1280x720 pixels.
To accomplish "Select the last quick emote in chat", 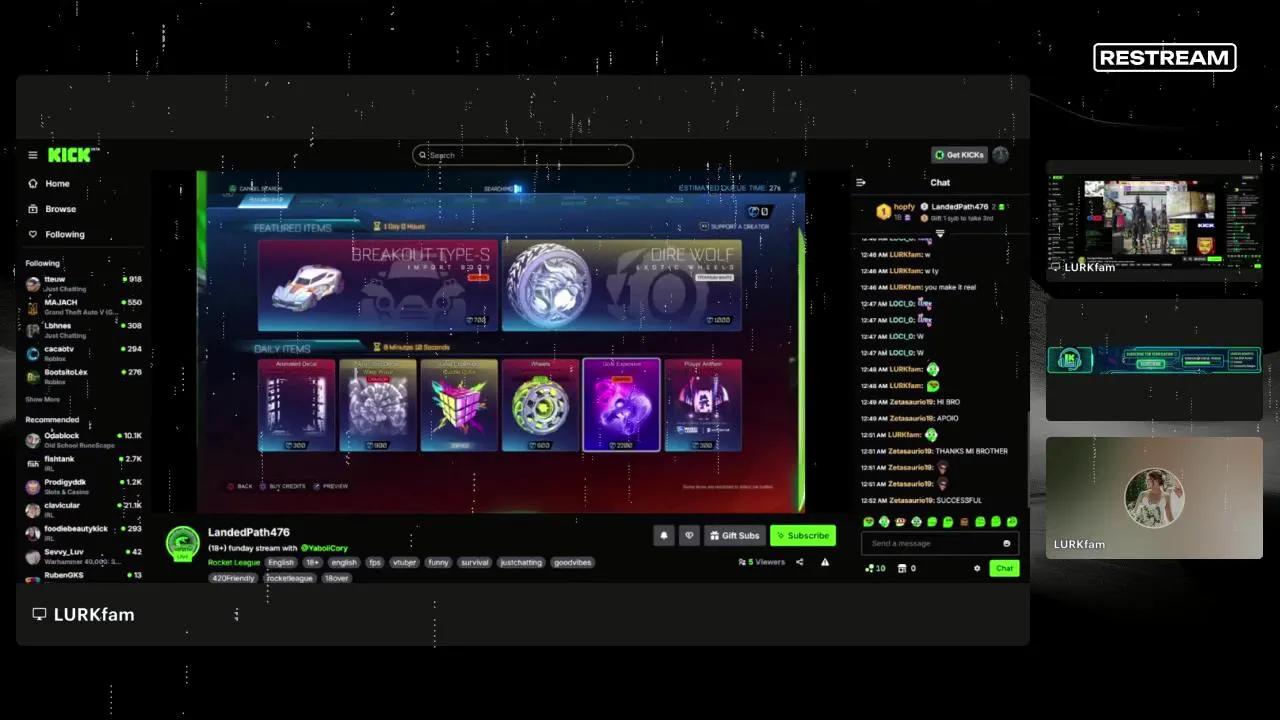I will 1012,522.
